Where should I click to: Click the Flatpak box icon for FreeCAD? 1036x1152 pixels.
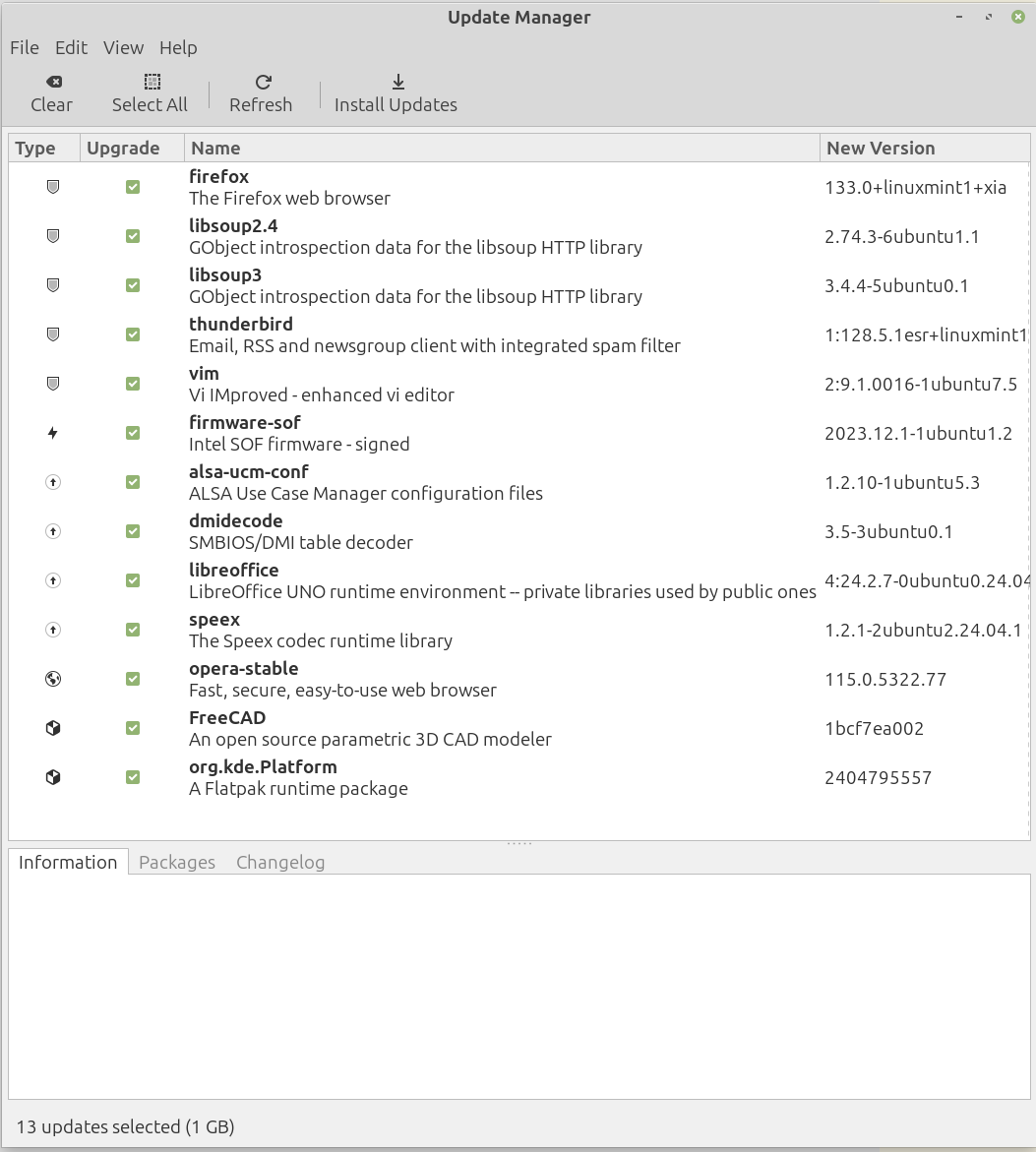[x=53, y=728]
